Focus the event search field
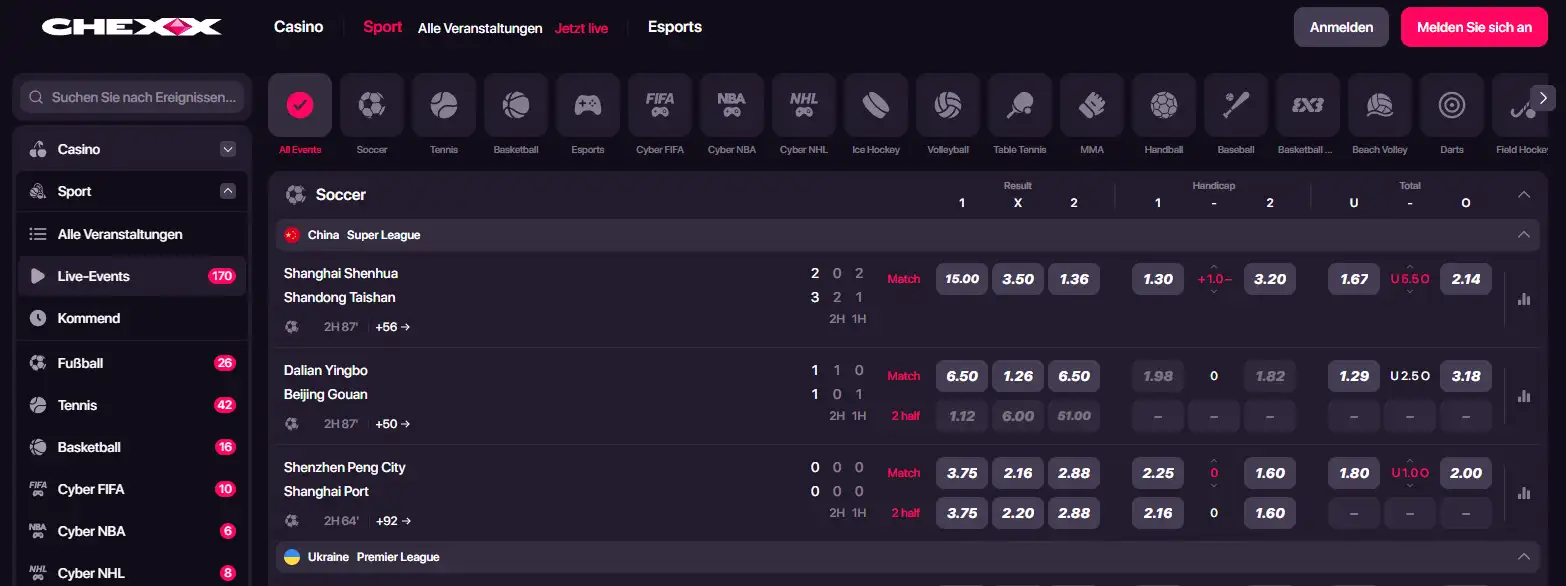The image size is (1566, 586). pos(132,97)
